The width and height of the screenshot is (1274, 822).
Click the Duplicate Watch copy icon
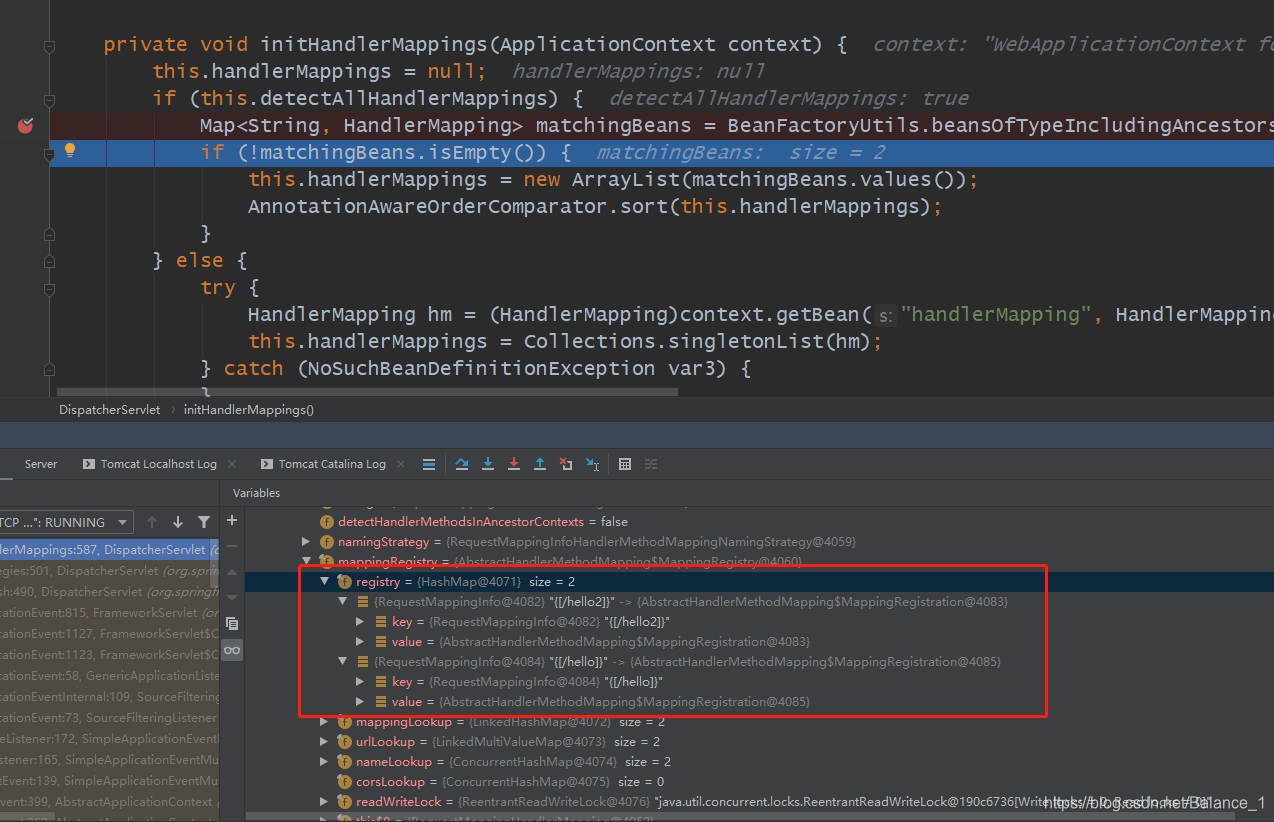[x=232, y=623]
